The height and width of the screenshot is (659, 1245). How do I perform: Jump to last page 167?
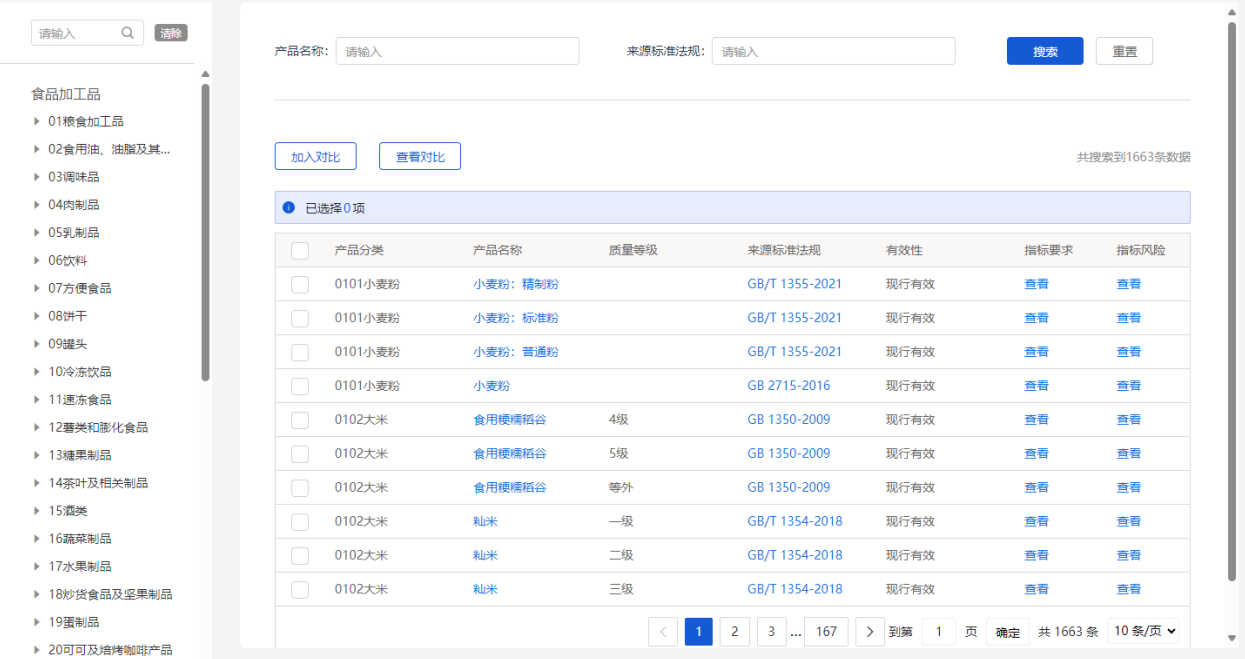pyautogui.click(x=826, y=632)
